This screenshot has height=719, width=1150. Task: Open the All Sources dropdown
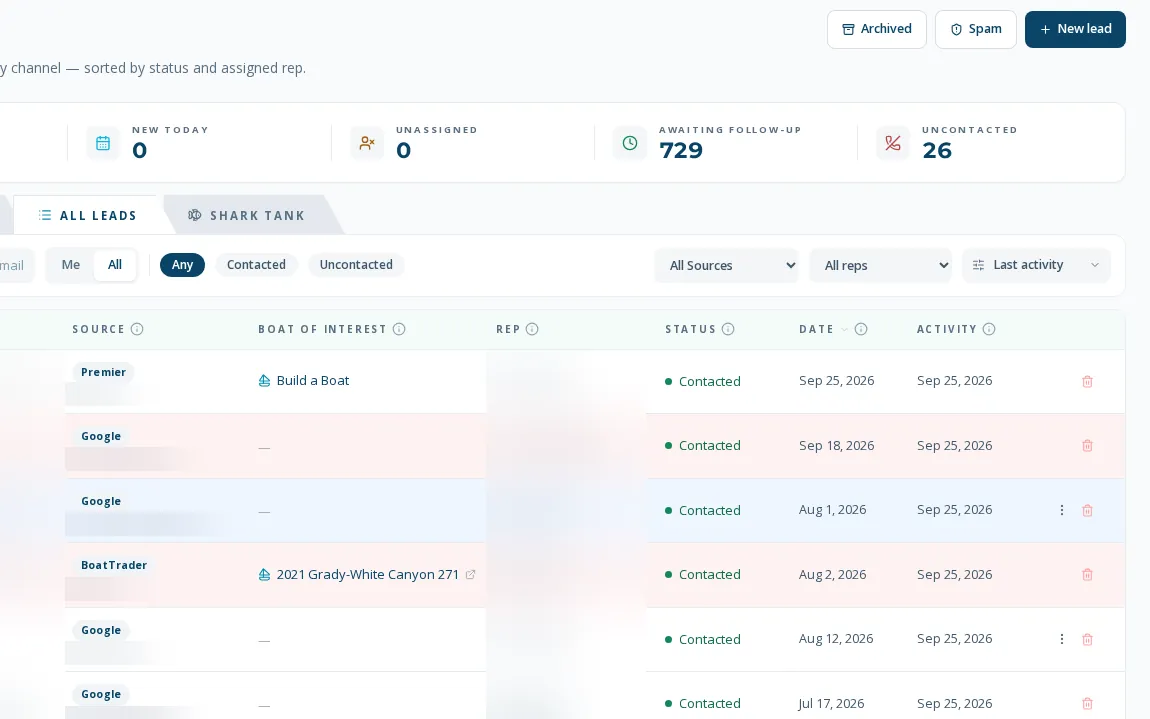point(726,266)
